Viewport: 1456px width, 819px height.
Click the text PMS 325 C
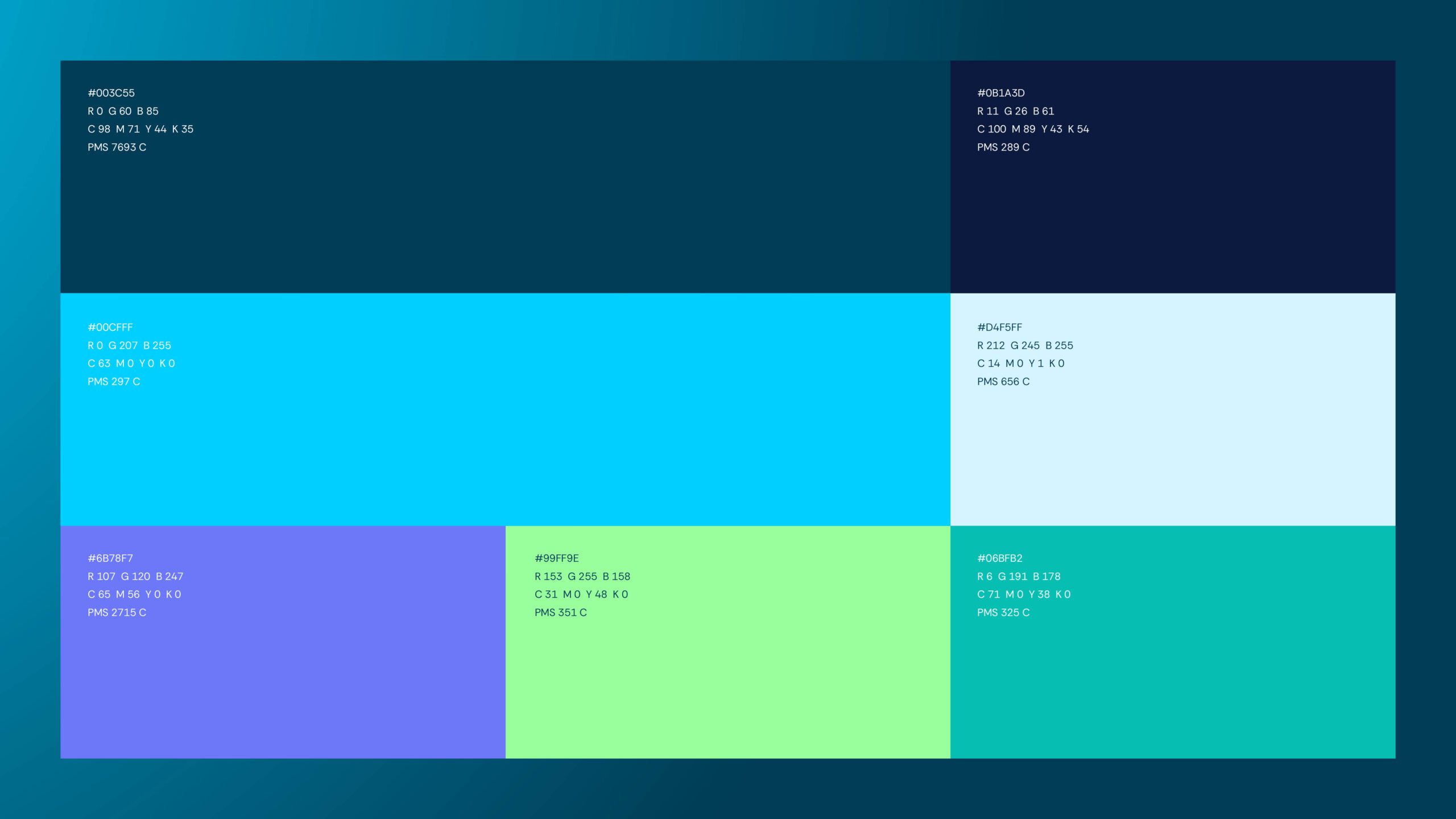coord(1003,613)
